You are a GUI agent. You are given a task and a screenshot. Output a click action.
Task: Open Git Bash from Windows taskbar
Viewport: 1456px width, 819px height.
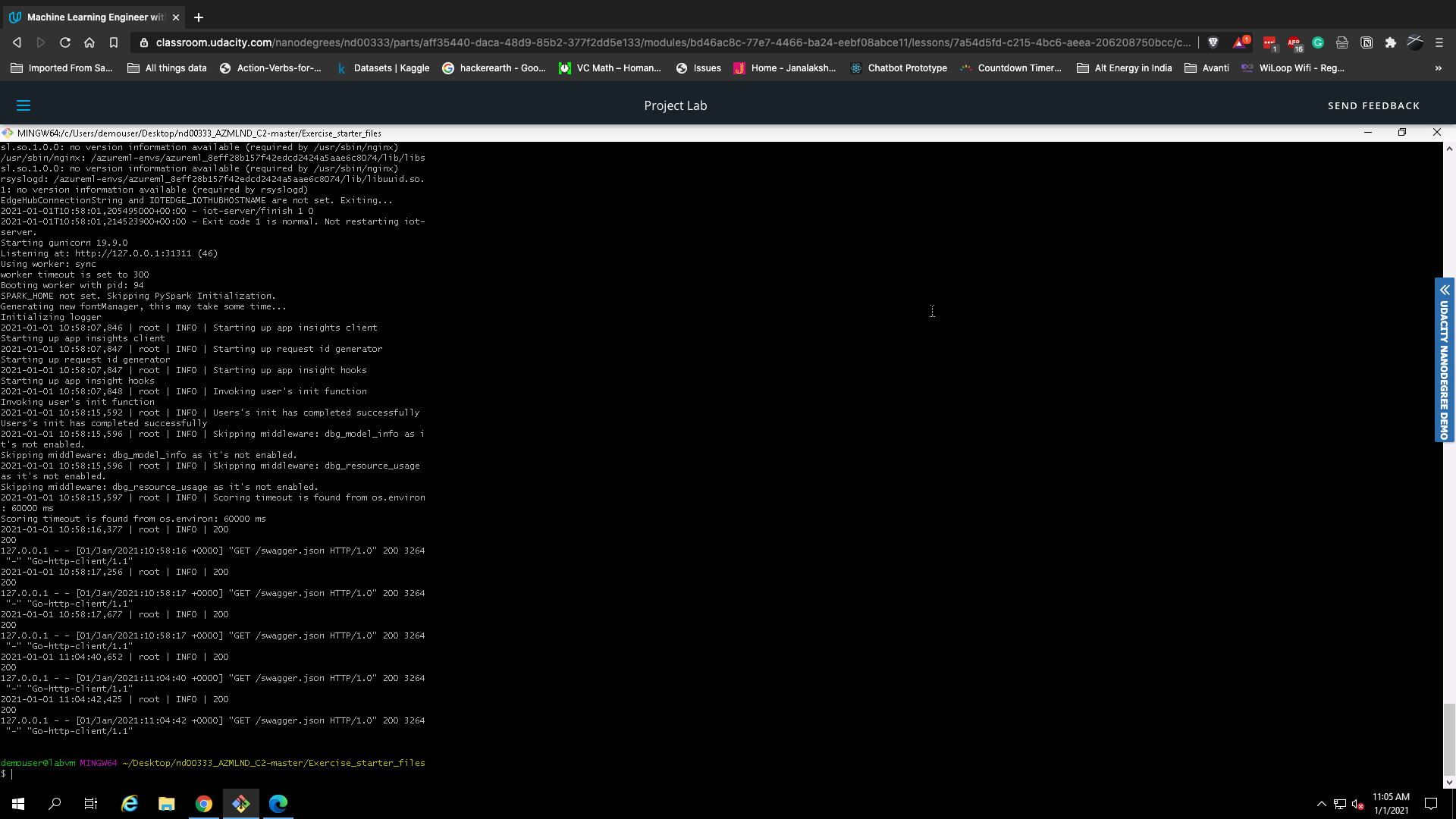pos(241,803)
